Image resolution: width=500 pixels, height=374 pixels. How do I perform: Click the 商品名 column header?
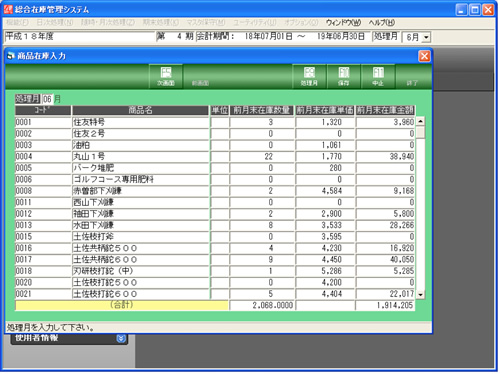point(140,110)
